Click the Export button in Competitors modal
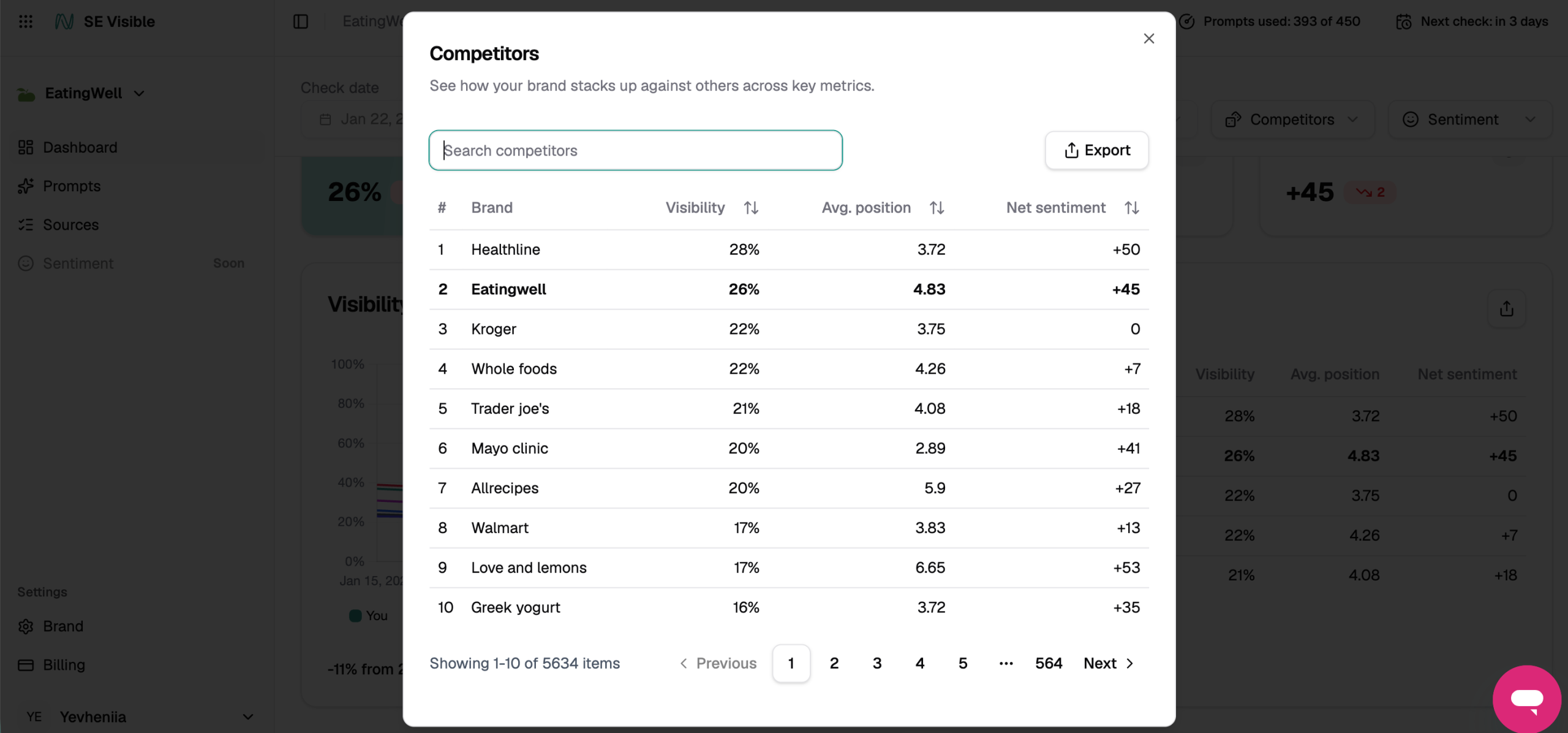The width and height of the screenshot is (1568, 733). pyautogui.click(x=1096, y=150)
